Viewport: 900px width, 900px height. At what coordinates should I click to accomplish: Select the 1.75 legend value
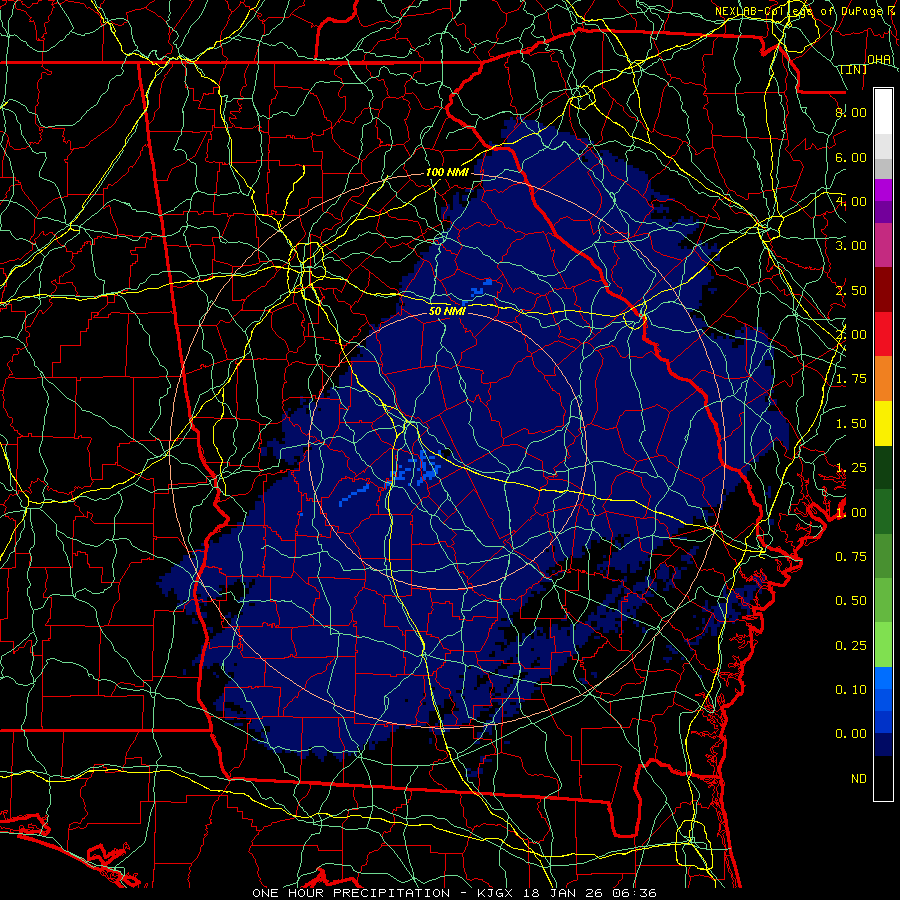(x=851, y=379)
